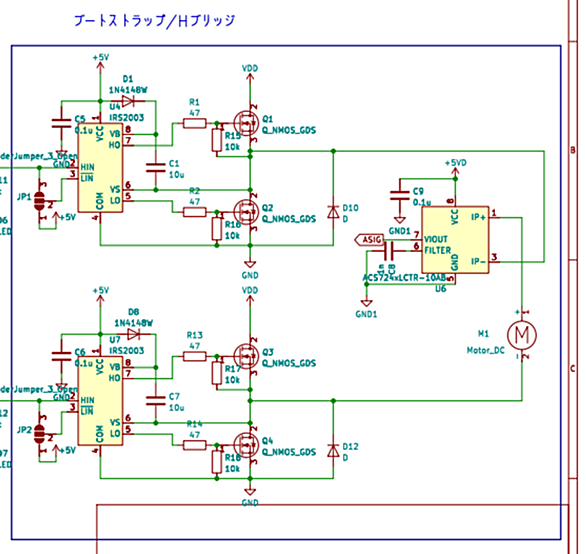Click the 'Q_NMOS_GDS' label of Q4
The width and height of the screenshot is (586, 554).
[289, 452]
